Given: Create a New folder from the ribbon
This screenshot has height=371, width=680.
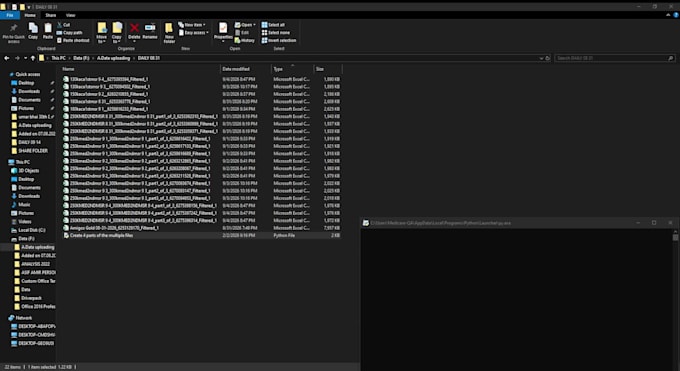Looking at the screenshot, I should click(x=169, y=33).
